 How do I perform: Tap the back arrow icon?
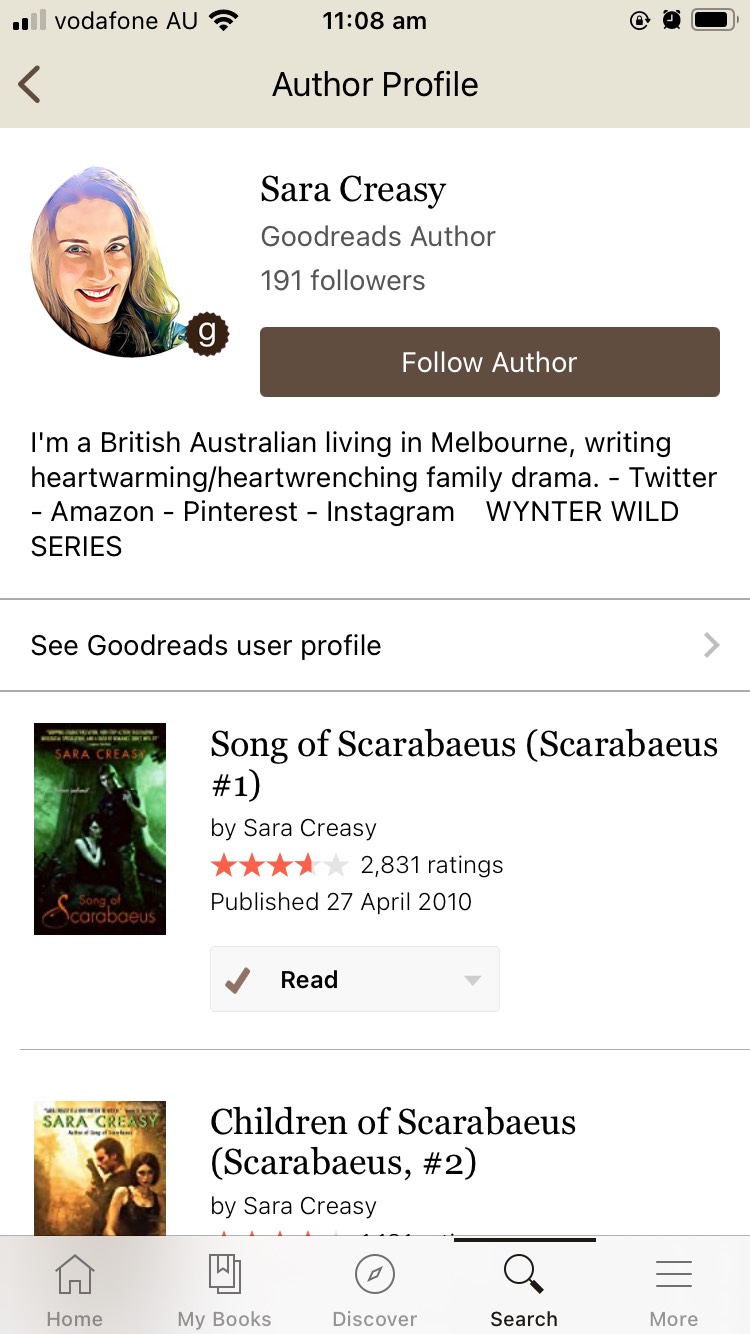30,85
